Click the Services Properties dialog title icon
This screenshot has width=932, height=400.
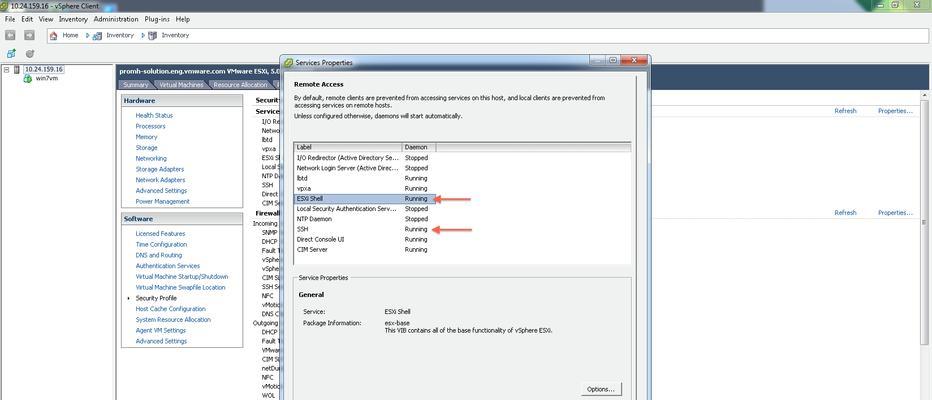[288, 62]
